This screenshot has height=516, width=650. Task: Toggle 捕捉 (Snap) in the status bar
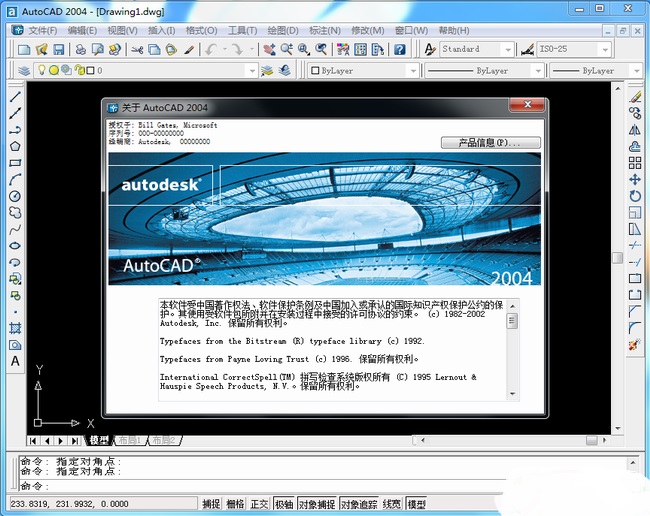pyautogui.click(x=211, y=504)
